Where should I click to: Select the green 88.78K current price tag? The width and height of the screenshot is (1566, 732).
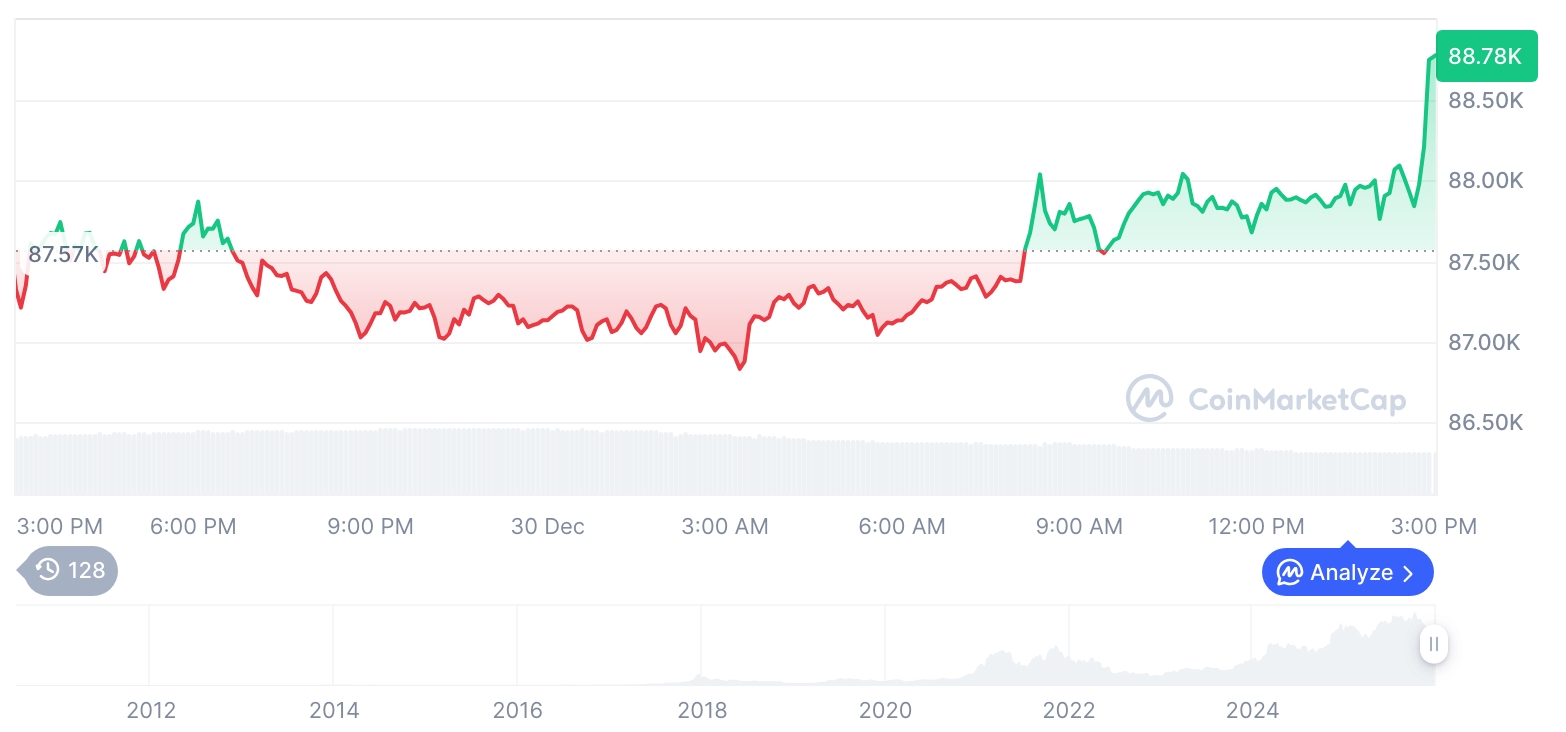click(1485, 56)
